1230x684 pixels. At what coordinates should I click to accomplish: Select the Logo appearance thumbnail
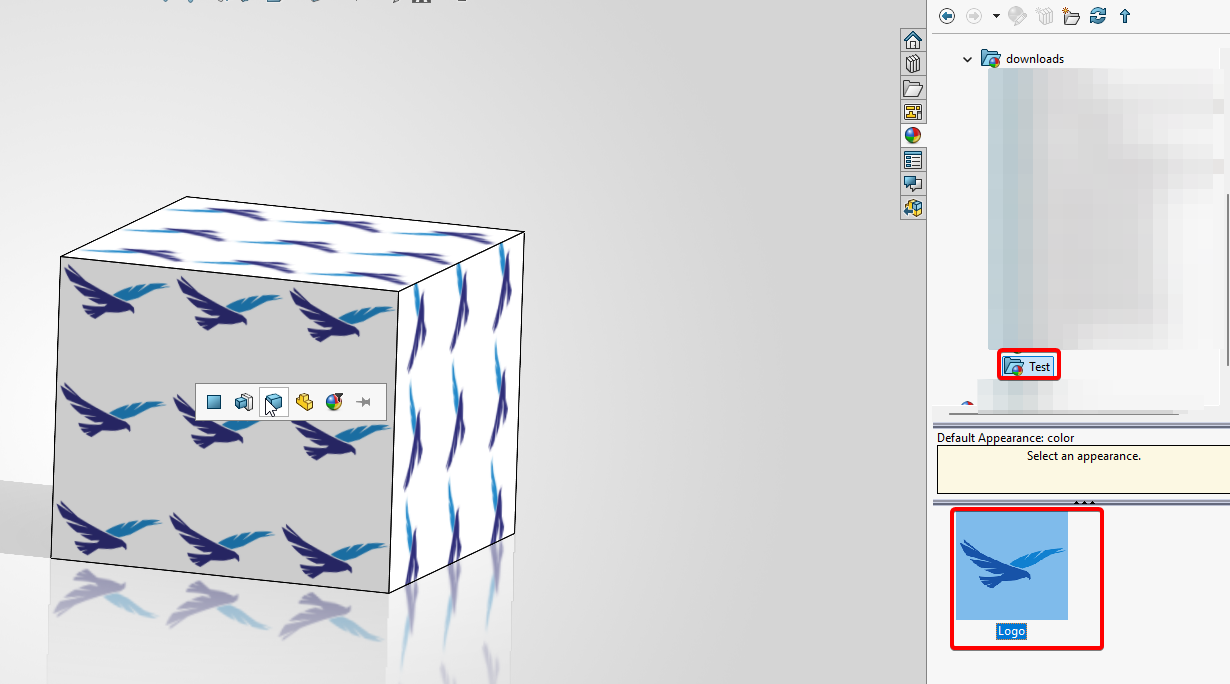point(1012,566)
